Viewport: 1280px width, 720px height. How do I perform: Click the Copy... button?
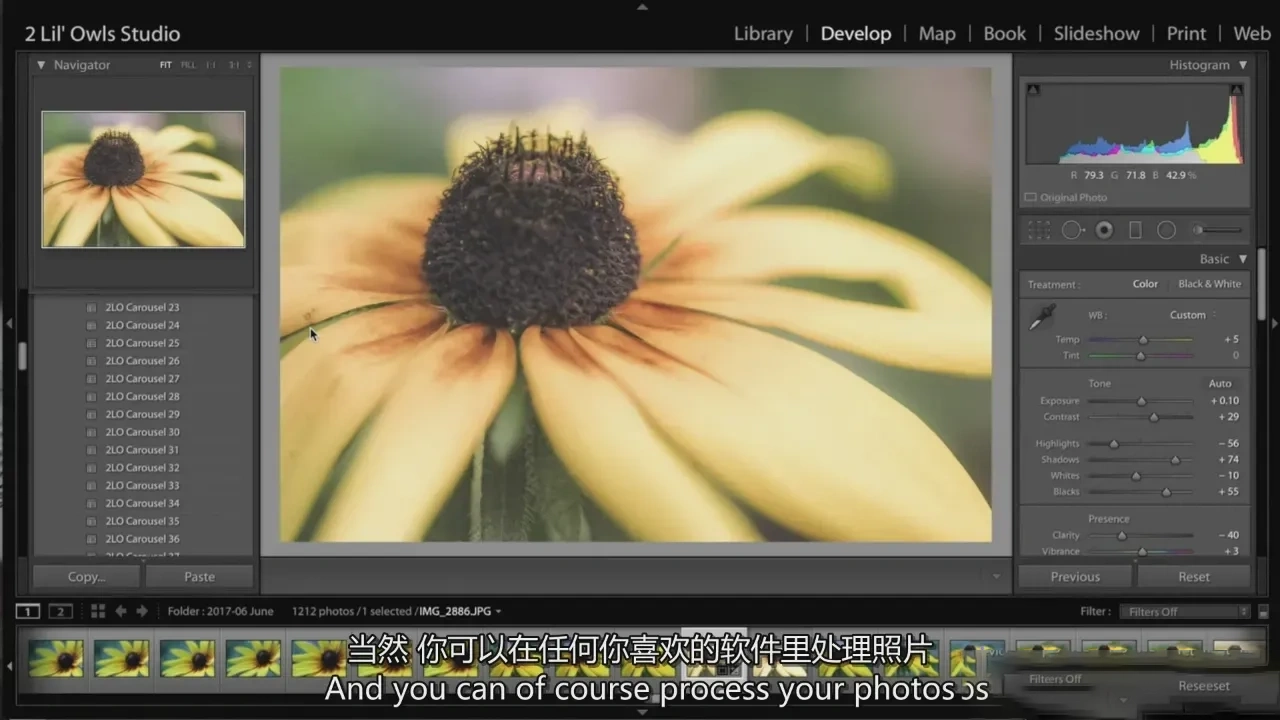point(87,576)
